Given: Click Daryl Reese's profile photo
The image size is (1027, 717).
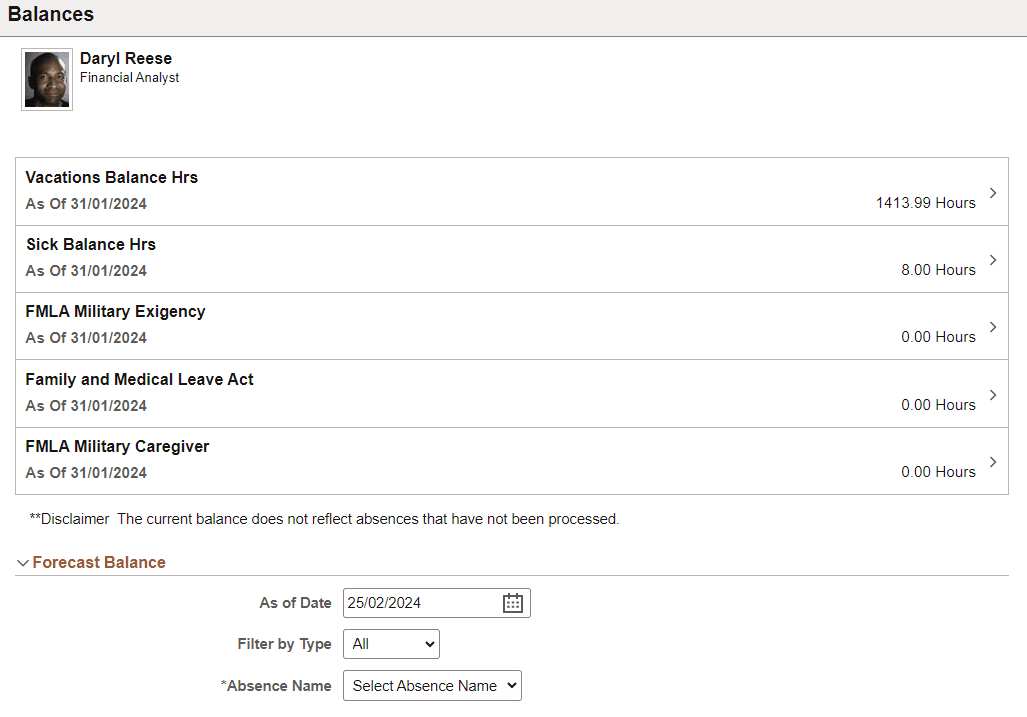Looking at the screenshot, I should pyautogui.click(x=47, y=80).
